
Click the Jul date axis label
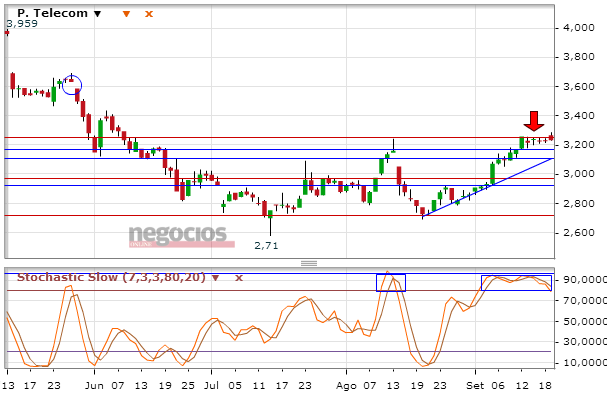[211, 386]
